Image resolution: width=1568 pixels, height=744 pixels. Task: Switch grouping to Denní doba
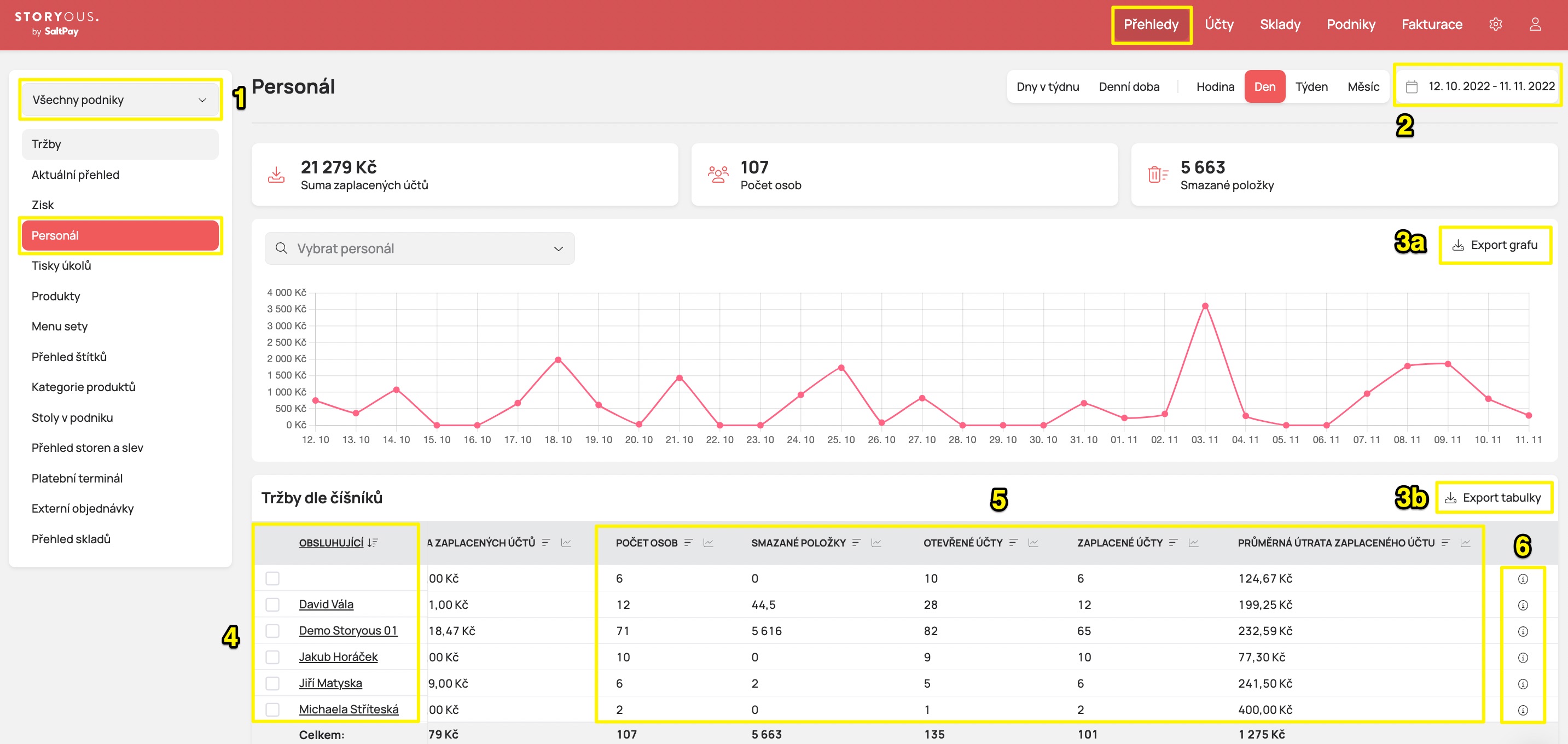coord(1129,86)
